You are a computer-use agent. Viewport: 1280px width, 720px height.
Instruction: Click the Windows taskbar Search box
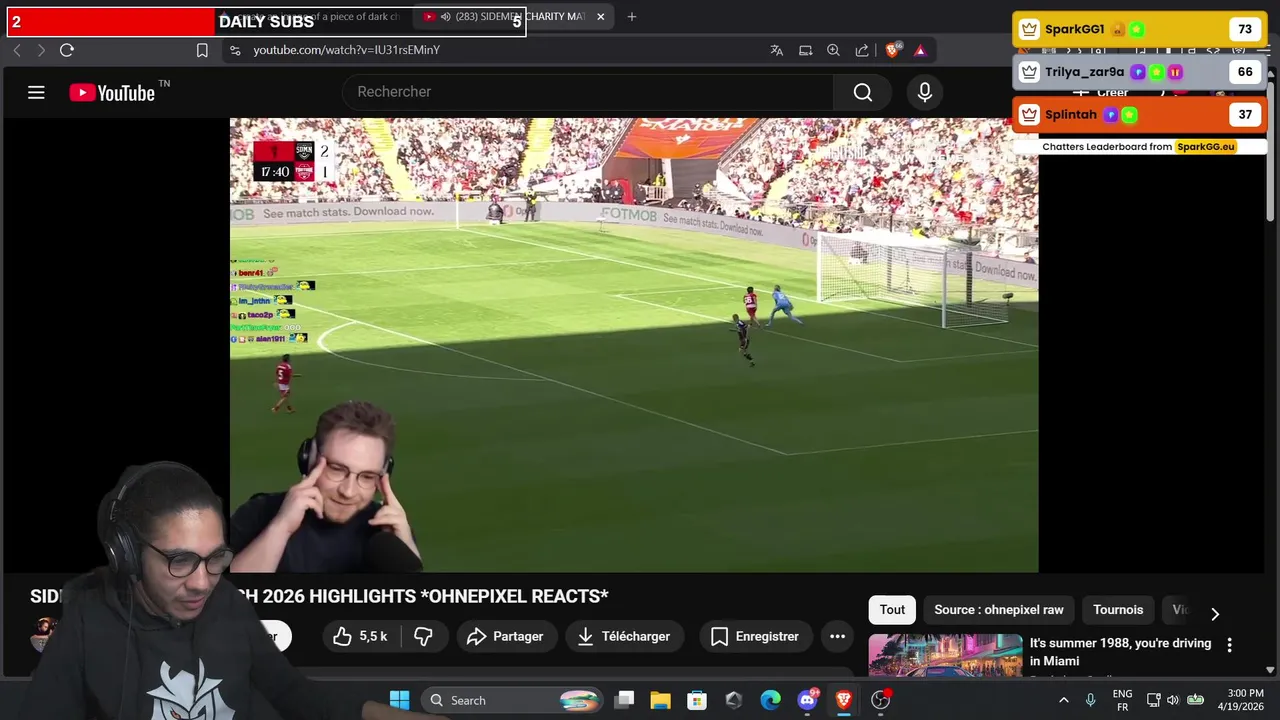coord(512,700)
